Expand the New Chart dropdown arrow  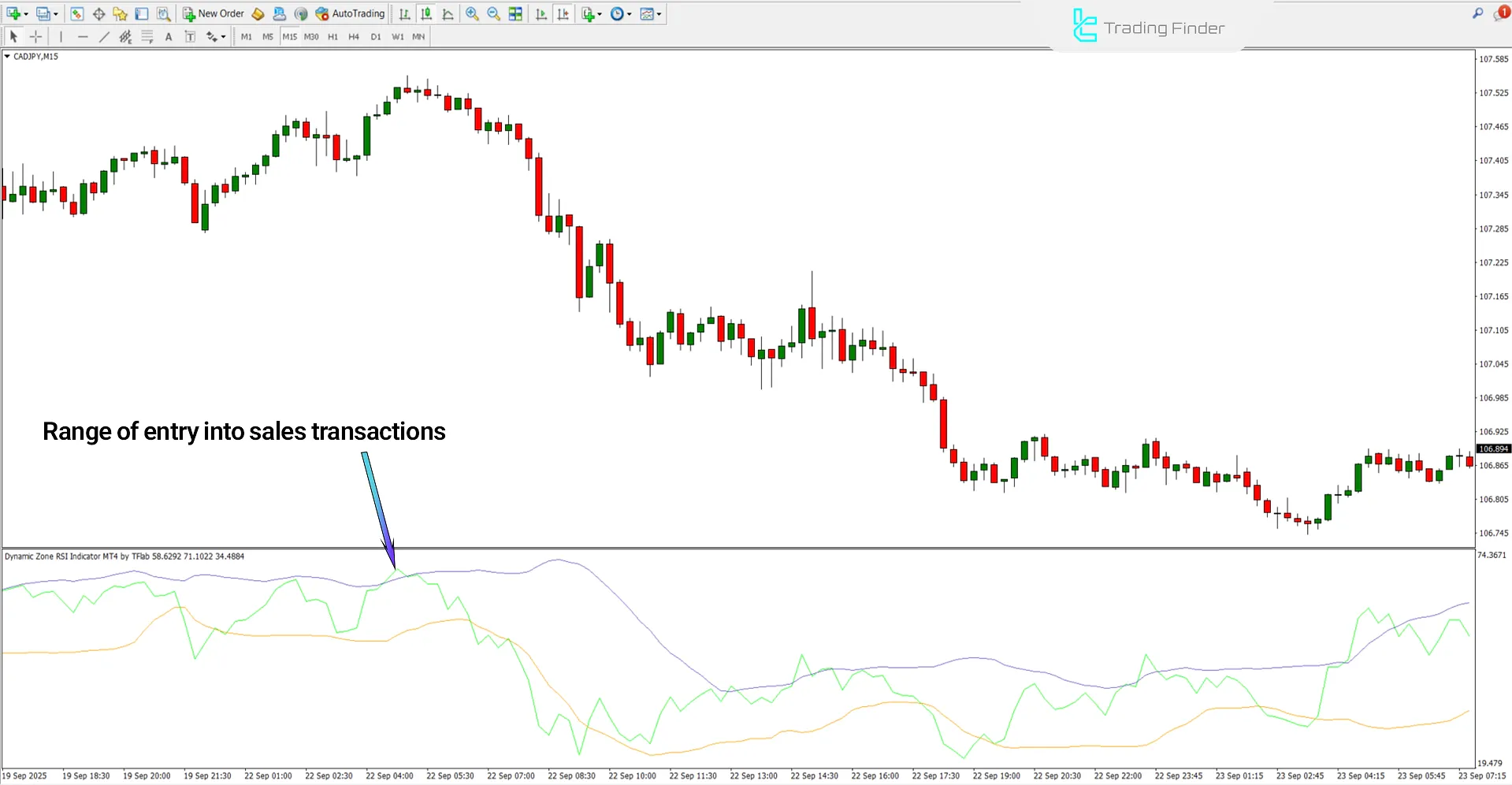[x=24, y=13]
